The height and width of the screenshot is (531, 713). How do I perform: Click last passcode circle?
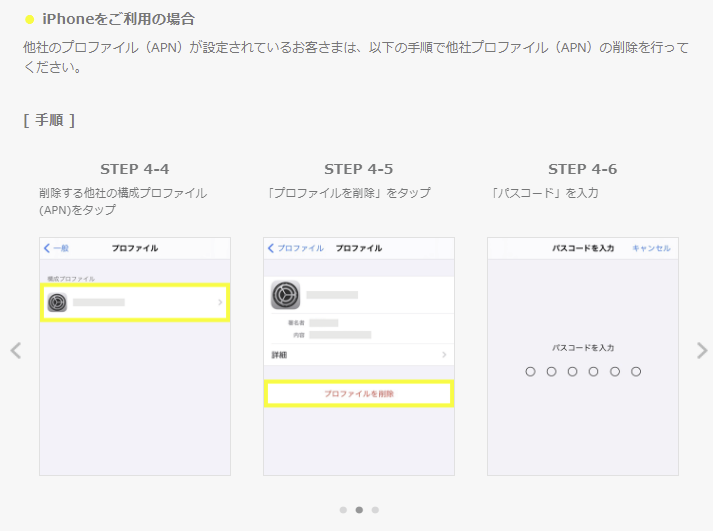click(636, 372)
